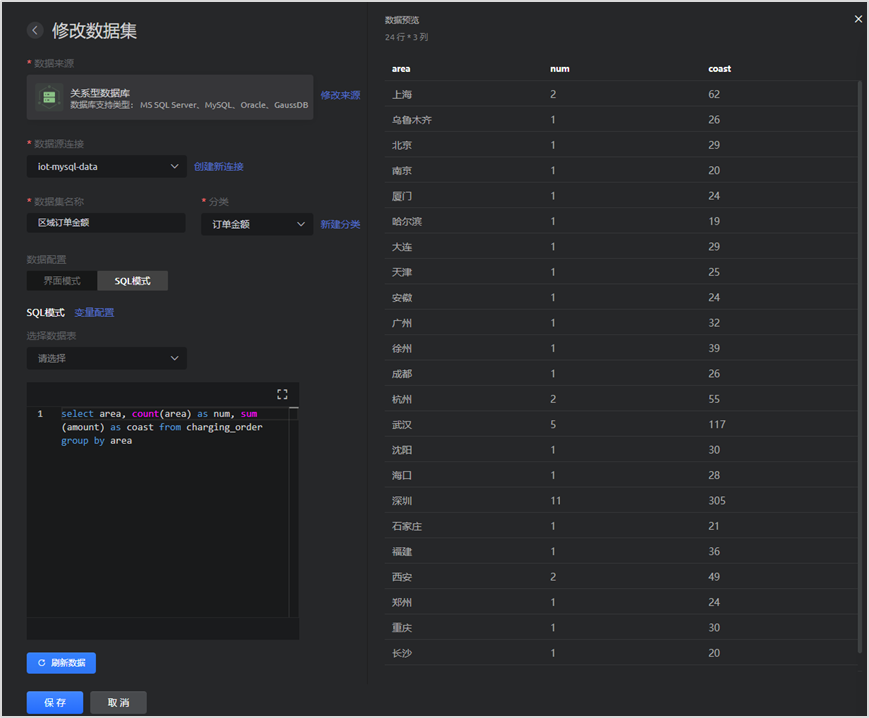This screenshot has width=869, height=718.
Task: Click the 刷新数据 button
Action: tap(61, 663)
